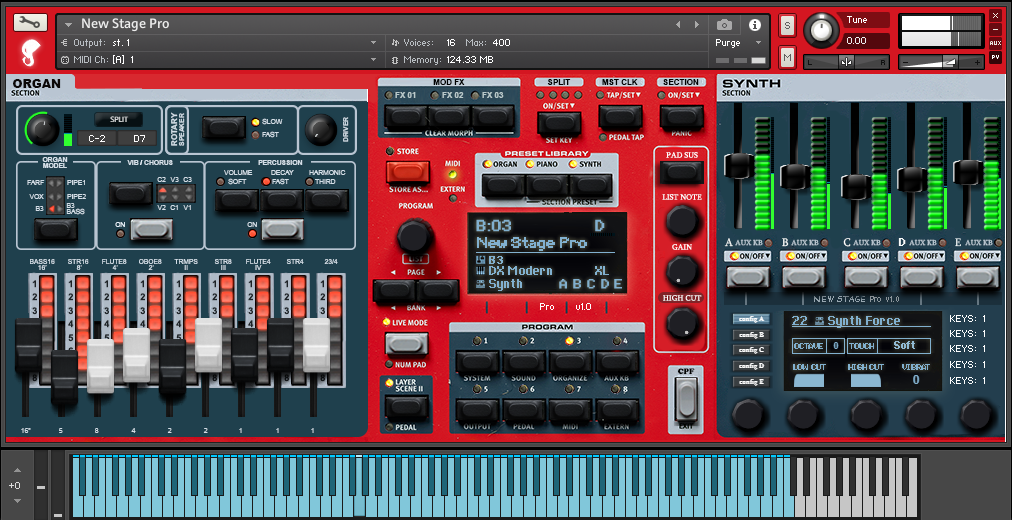Click the ORGAN MODEL selector button
The image size is (1012, 520).
(56, 229)
